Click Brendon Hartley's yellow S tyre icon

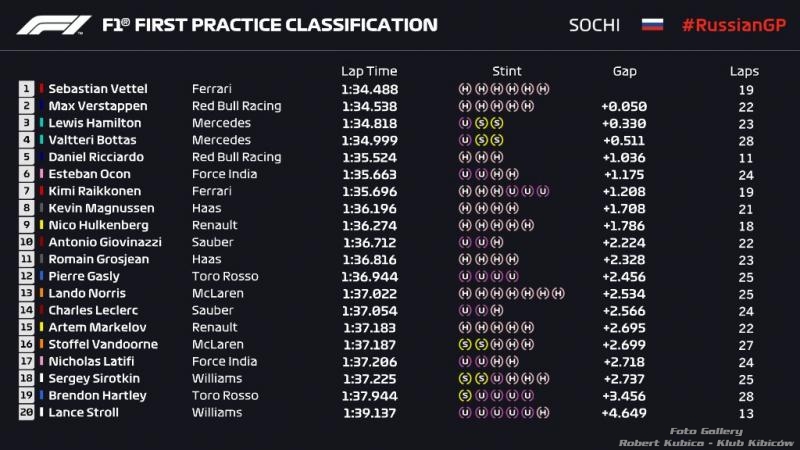(464, 395)
